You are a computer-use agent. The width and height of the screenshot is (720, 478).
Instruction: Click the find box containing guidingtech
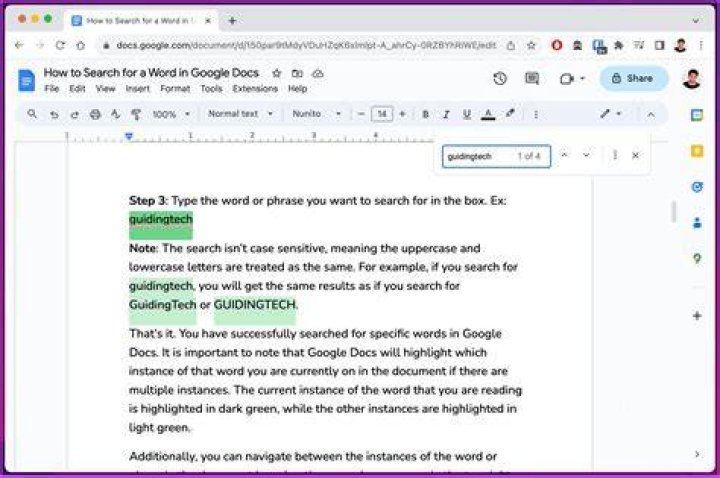[x=496, y=156]
